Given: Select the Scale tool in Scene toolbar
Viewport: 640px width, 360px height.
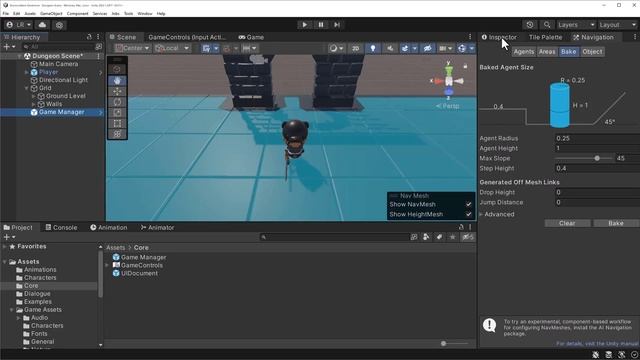Looking at the screenshot, I should 117,112.
